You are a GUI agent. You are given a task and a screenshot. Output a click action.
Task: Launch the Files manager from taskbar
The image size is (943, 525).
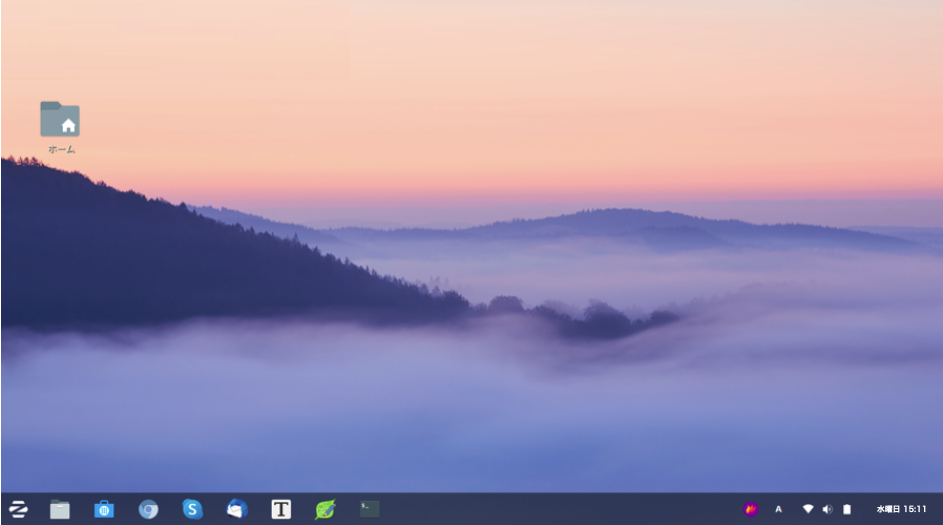tap(60, 509)
